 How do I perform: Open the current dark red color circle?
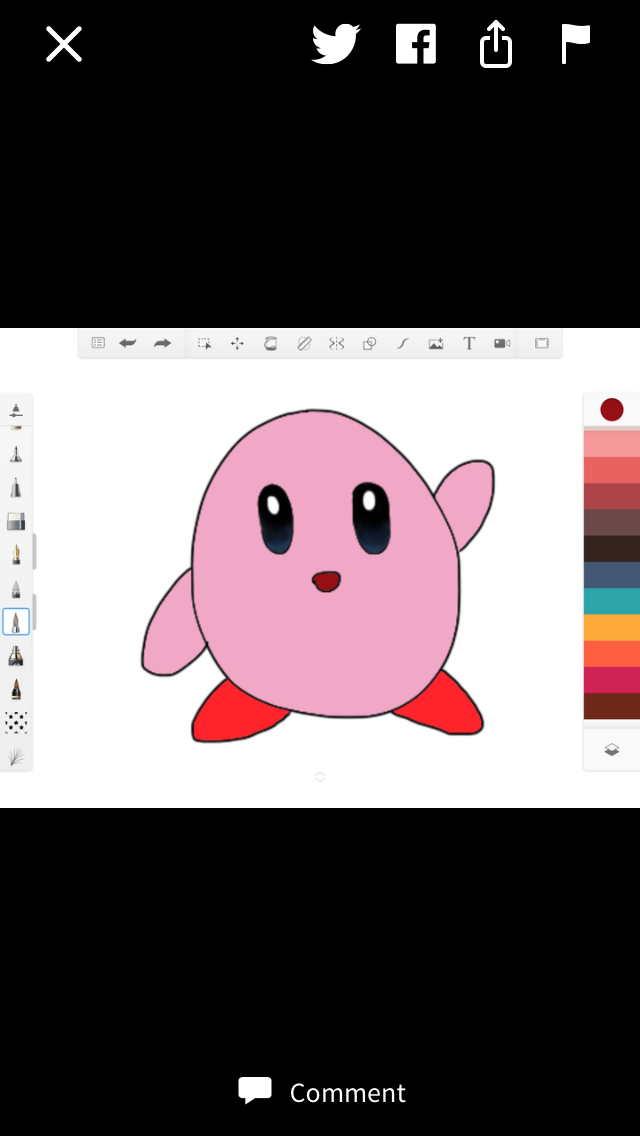click(612, 410)
